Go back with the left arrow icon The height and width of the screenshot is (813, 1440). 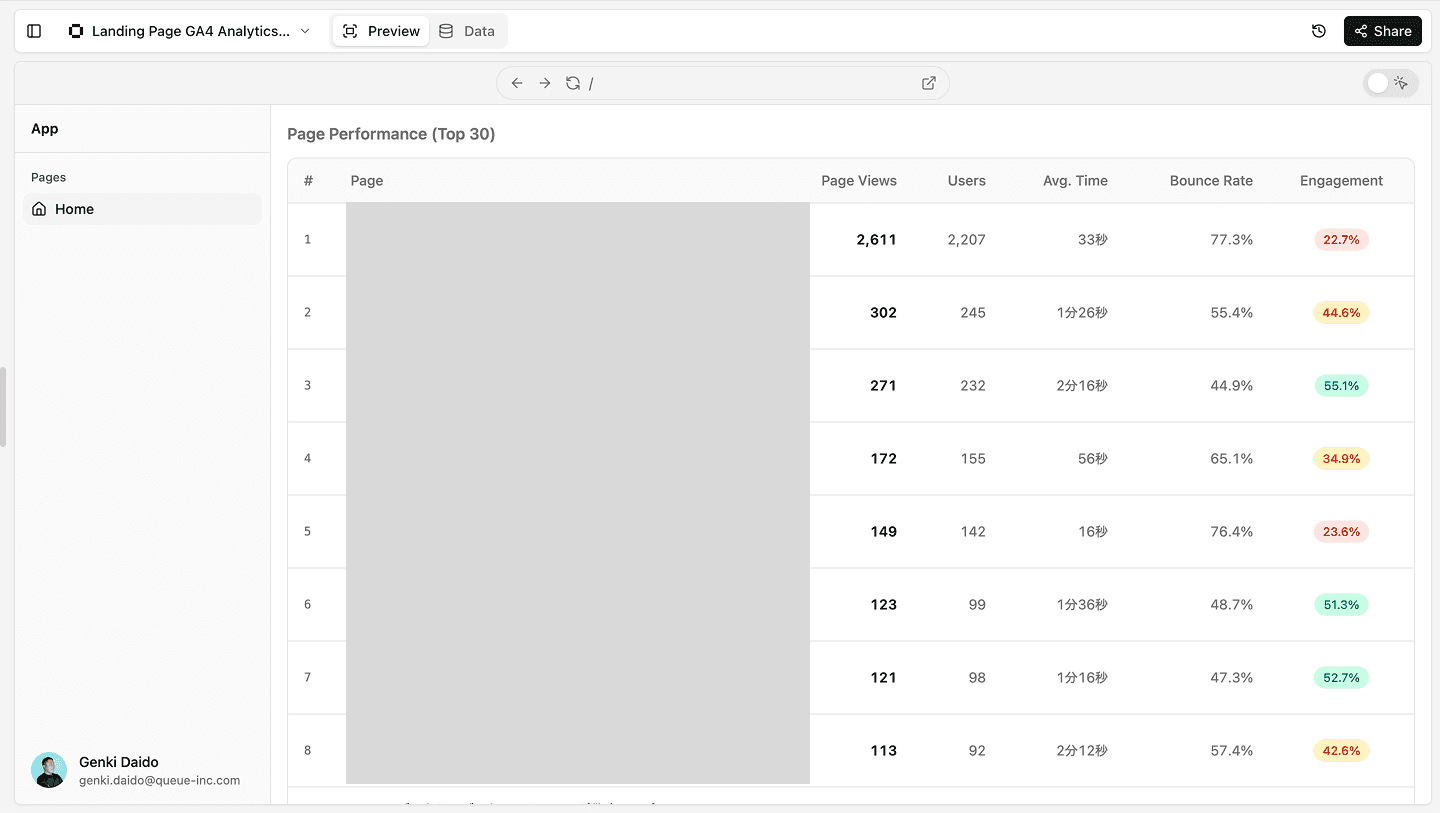pos(517,83)
